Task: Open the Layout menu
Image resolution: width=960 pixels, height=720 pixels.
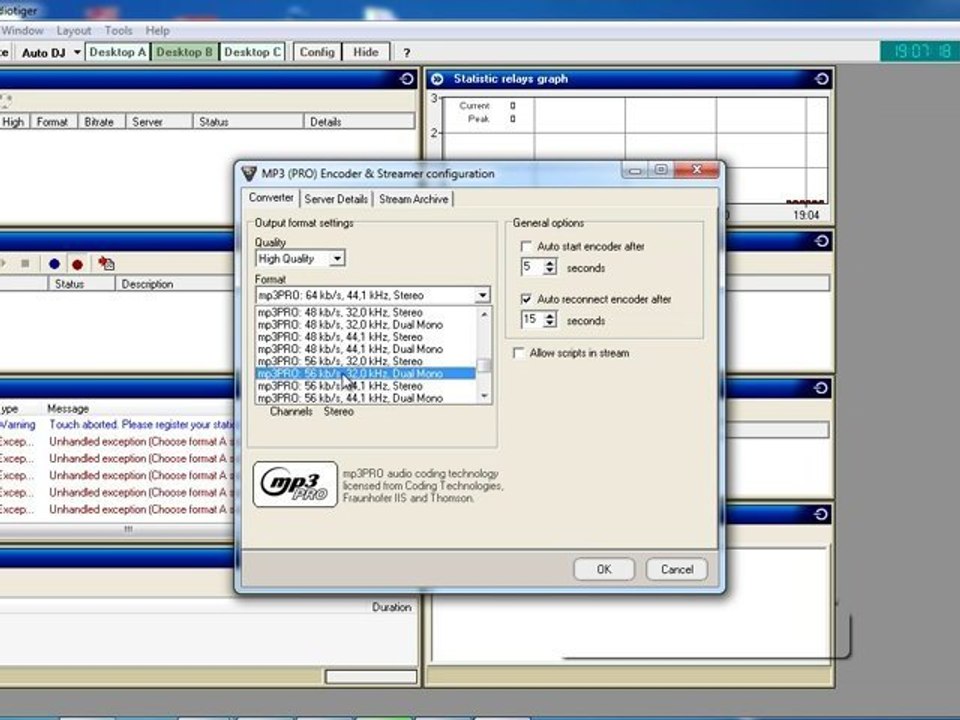Action: (x=73, y=31)
